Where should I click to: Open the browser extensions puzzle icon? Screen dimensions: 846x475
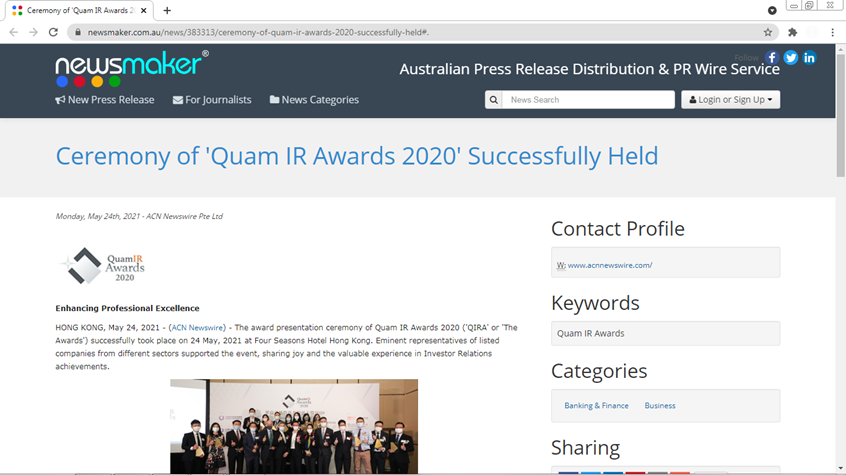[793, 32]
